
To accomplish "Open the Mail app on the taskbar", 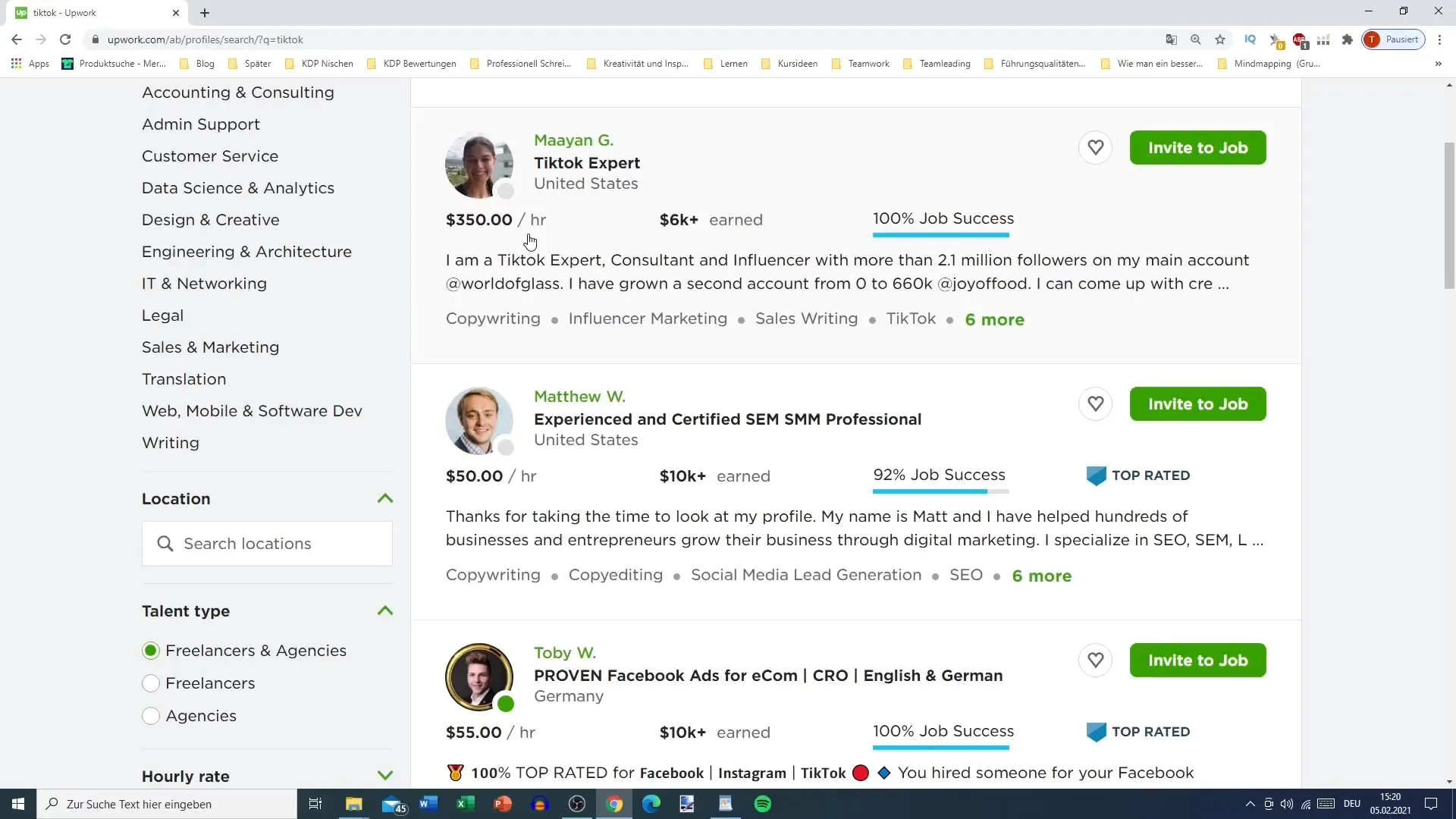I will [x=393, y=804].
